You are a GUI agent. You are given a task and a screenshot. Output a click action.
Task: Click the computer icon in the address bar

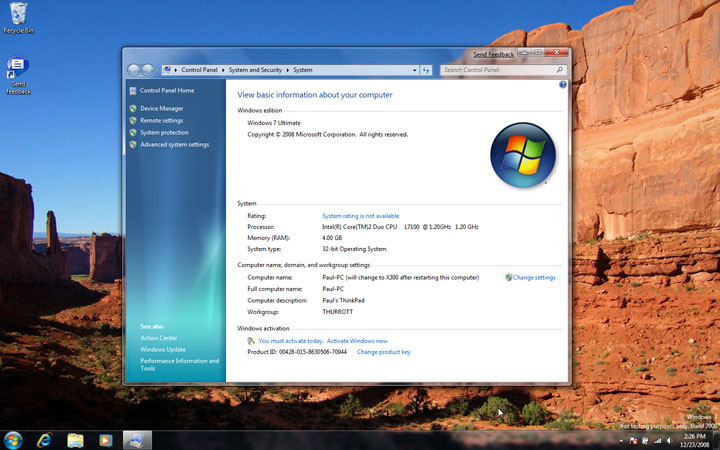(x=167, y=70)
